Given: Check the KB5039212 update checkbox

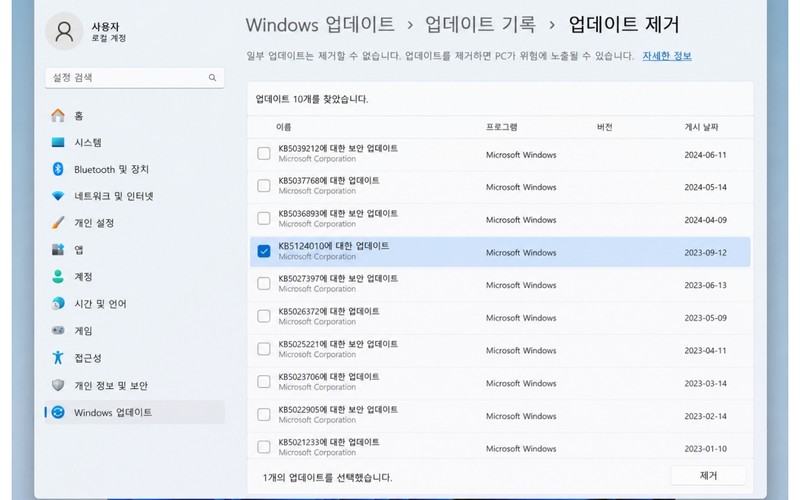Looking at the screenshot, I should tap(264, 153).
